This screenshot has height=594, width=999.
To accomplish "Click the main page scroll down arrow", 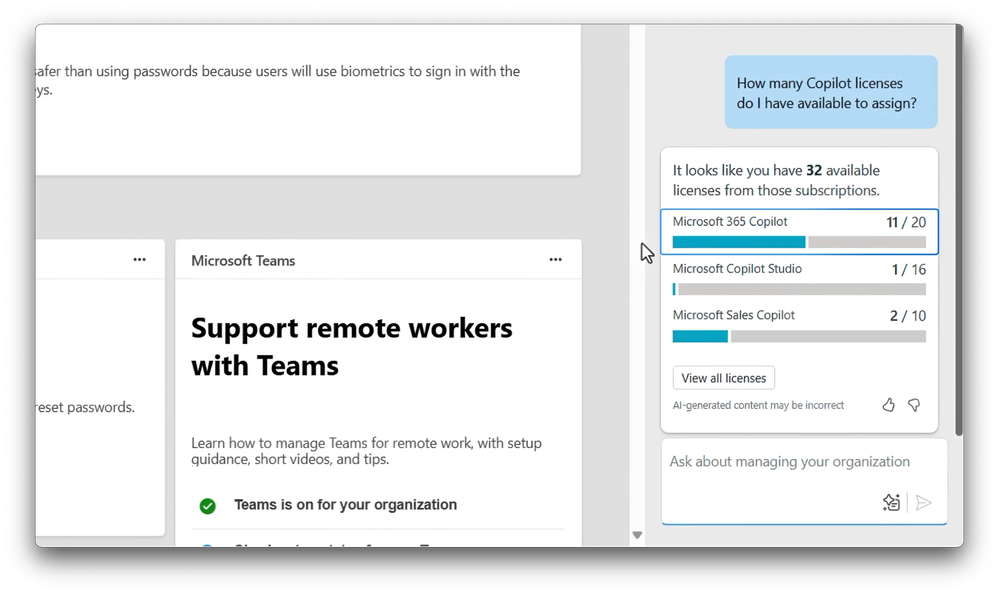I will tap(637, 535).
